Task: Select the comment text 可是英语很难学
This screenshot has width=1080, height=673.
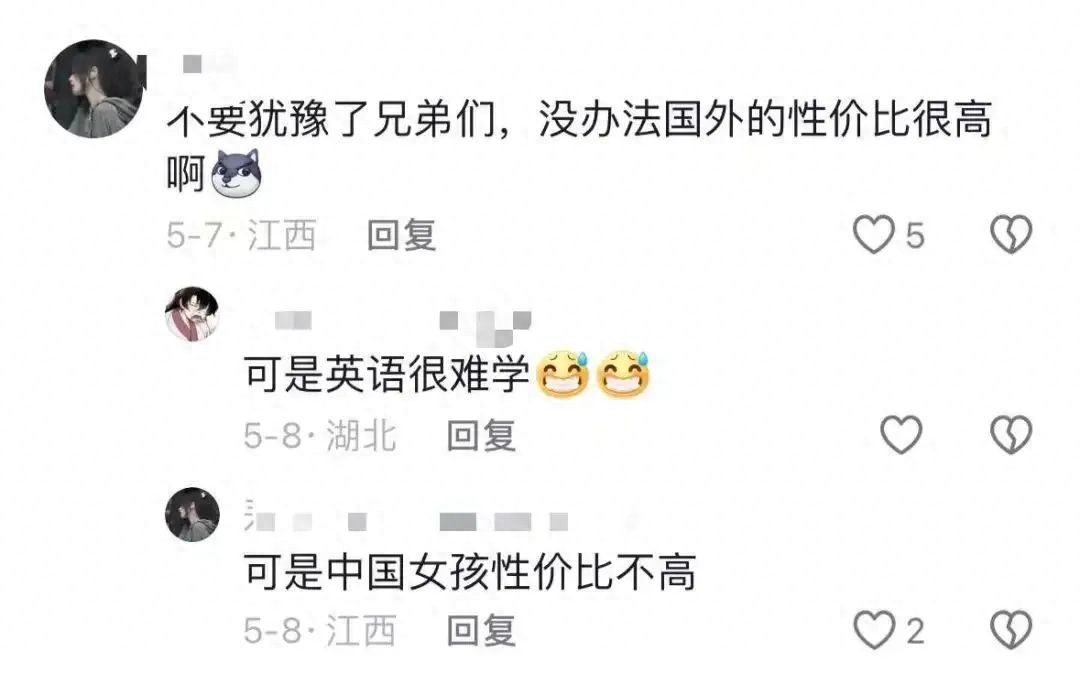Action: (x=386, y=375)
